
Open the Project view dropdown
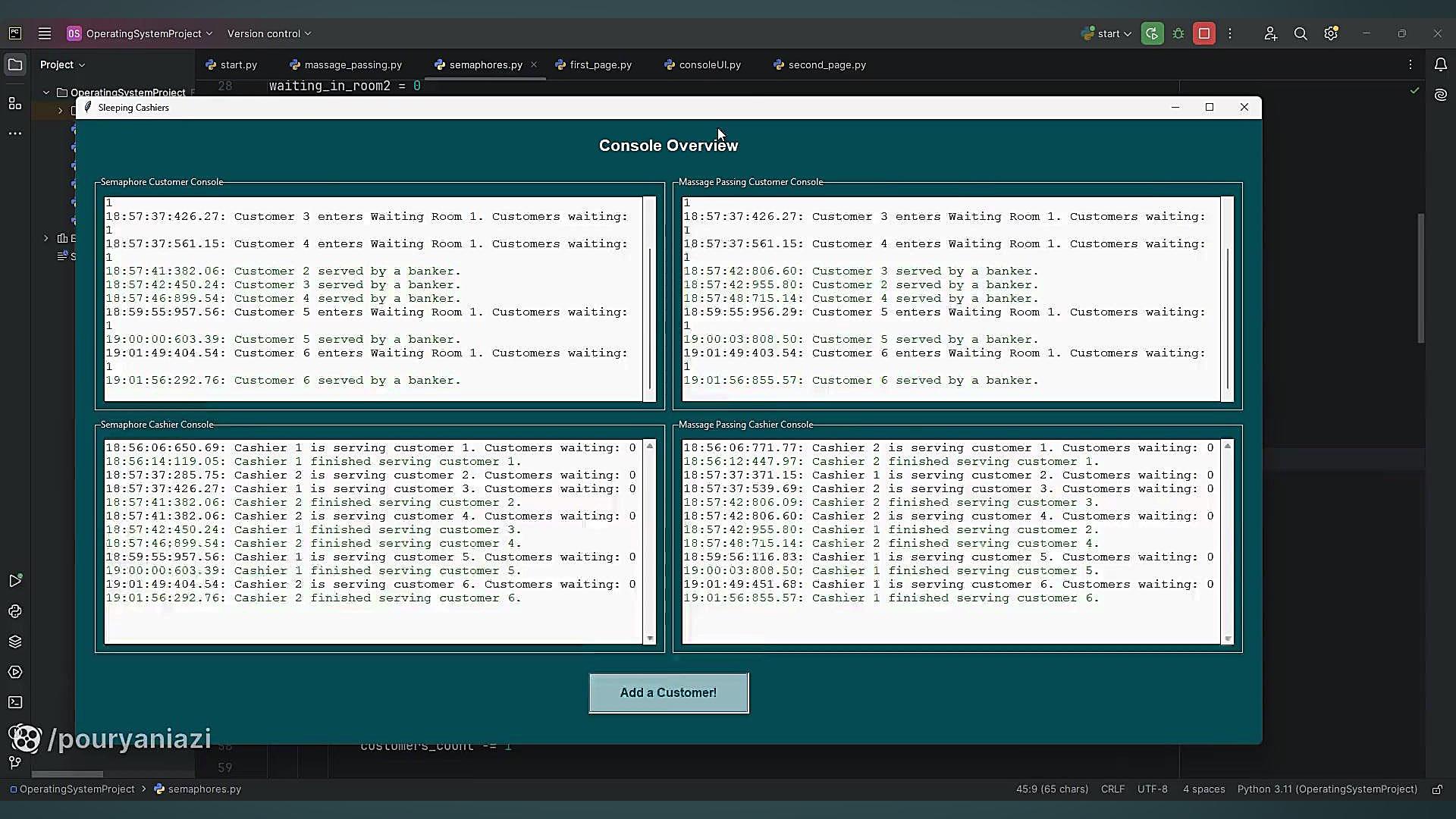click(x=62, y=64)
